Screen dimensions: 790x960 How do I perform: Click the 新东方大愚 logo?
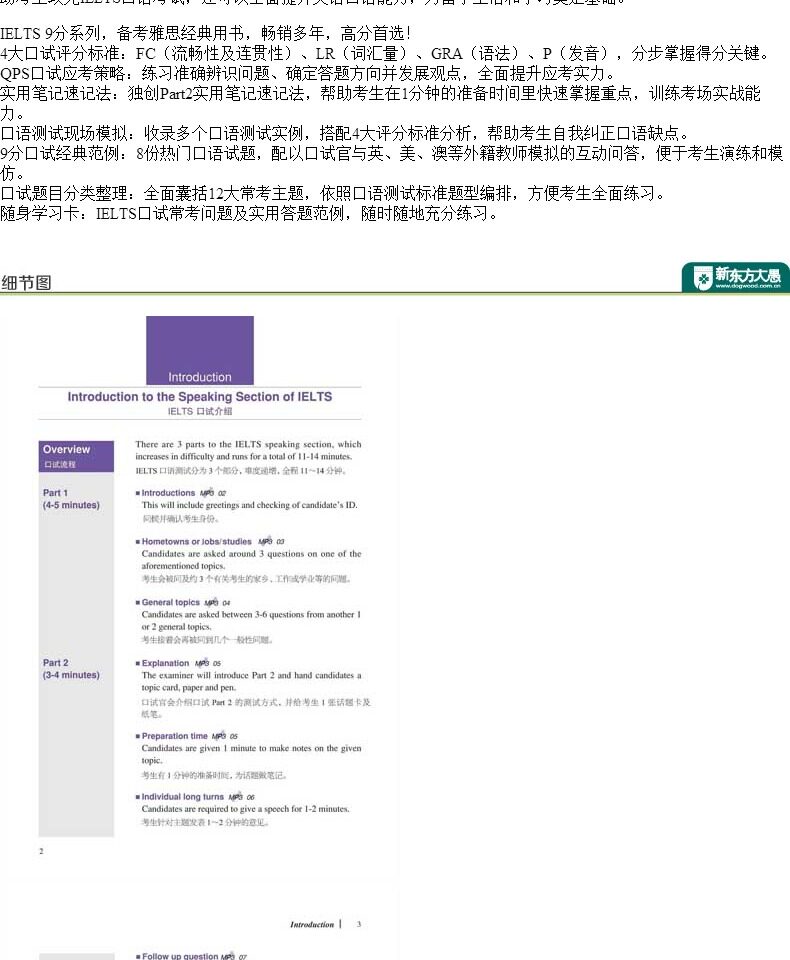coord(735,277)
